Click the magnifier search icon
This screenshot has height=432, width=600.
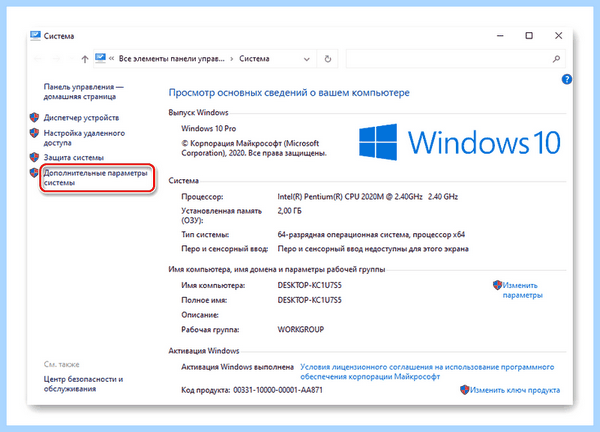click(556, 59)
